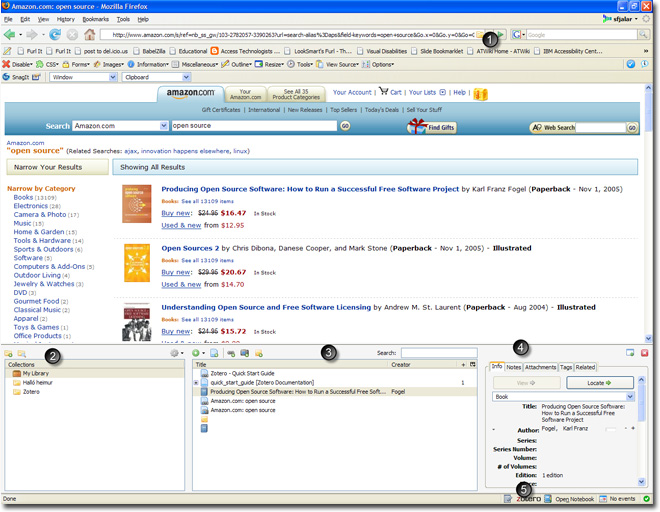
Task: Open the Window dropdown in SnagIt toolbar
Action: (83, 77)
